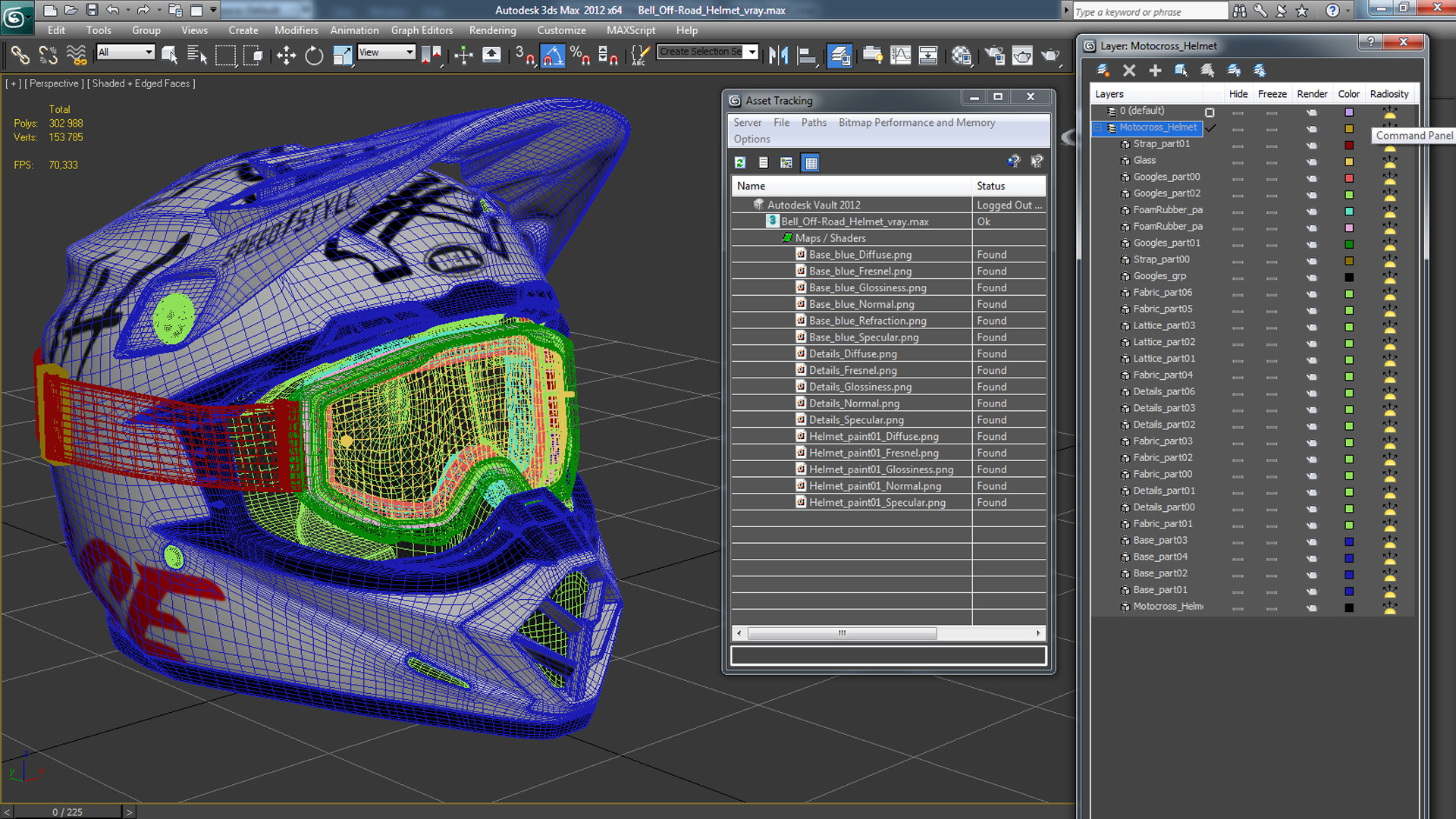This screenshot has width=1456, height=819.
Task: Click Edit Named Selection Sets icon
Action: click(x=640, y=55)
